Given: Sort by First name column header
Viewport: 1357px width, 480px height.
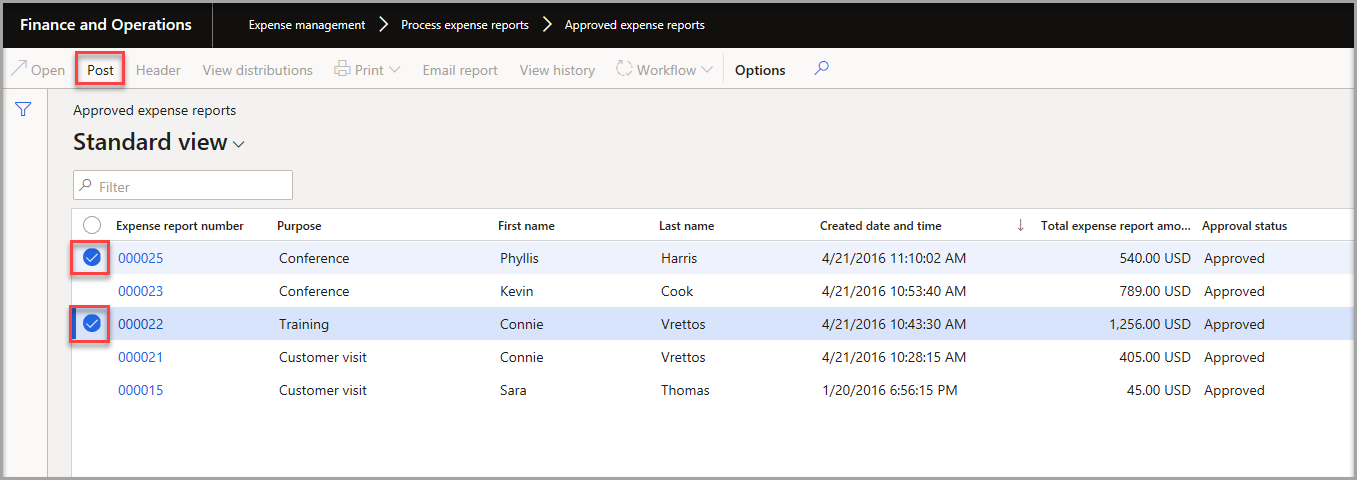Looking at the screenshot, I should (x=526, y=226).
